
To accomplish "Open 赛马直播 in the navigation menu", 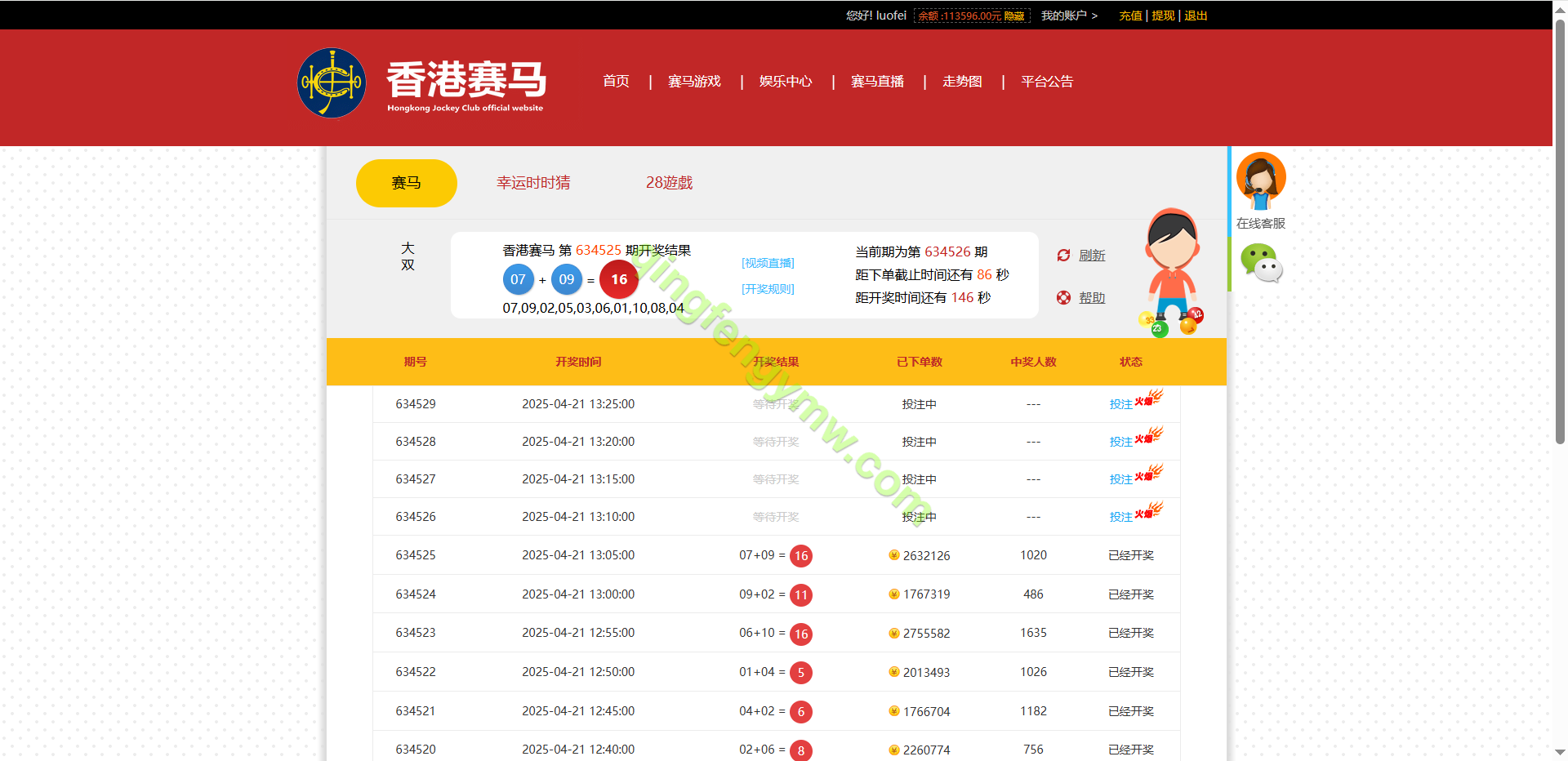I will tap(877, 82).
